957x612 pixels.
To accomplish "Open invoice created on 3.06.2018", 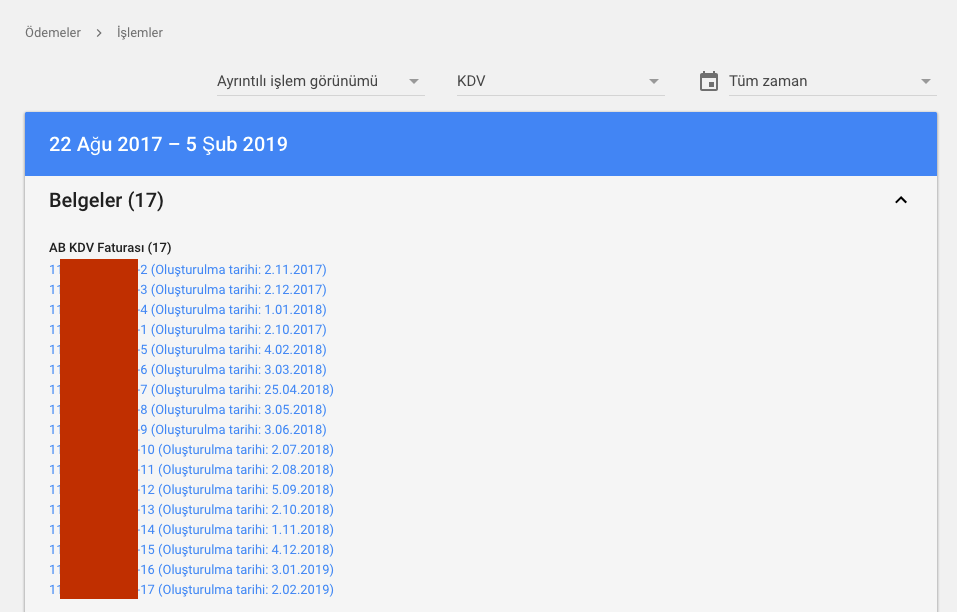I will (x=188, y=430).
